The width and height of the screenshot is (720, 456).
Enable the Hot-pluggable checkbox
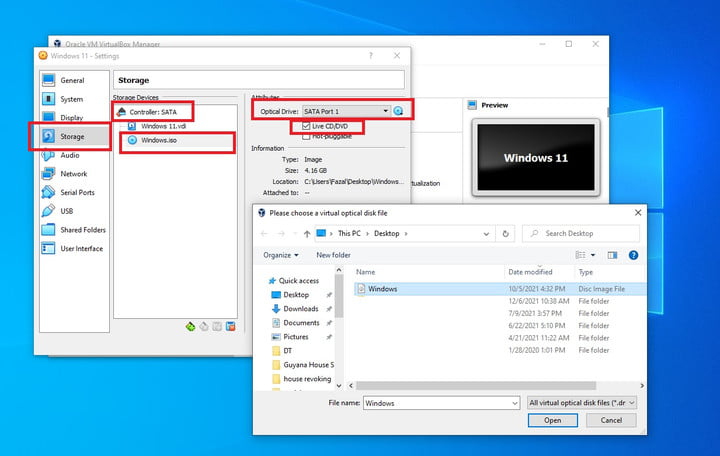coord(306,136)
